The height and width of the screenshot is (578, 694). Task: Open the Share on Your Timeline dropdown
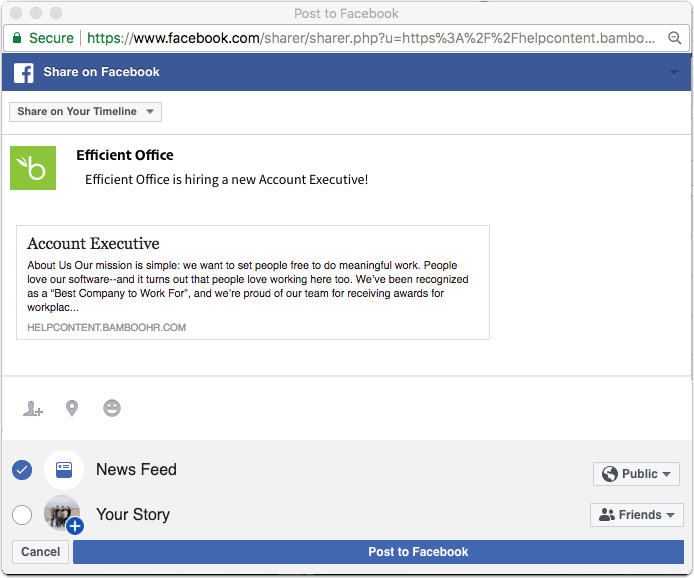(85, 112)
